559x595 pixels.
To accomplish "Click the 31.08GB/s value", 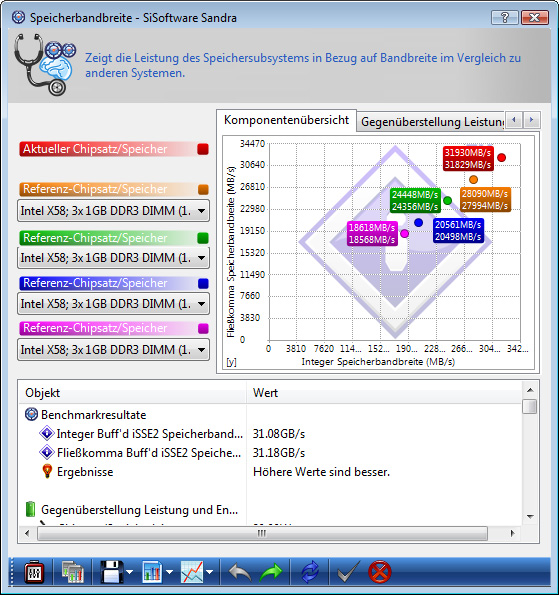I will click(x=279, y=434).
